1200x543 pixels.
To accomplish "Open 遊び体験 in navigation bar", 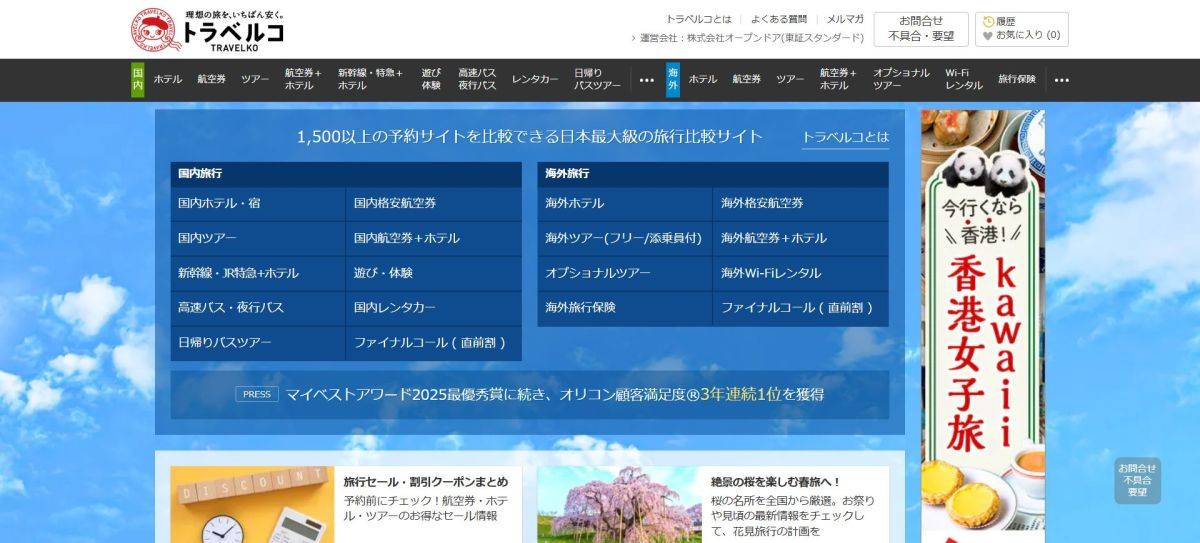I will coord(431,79).
